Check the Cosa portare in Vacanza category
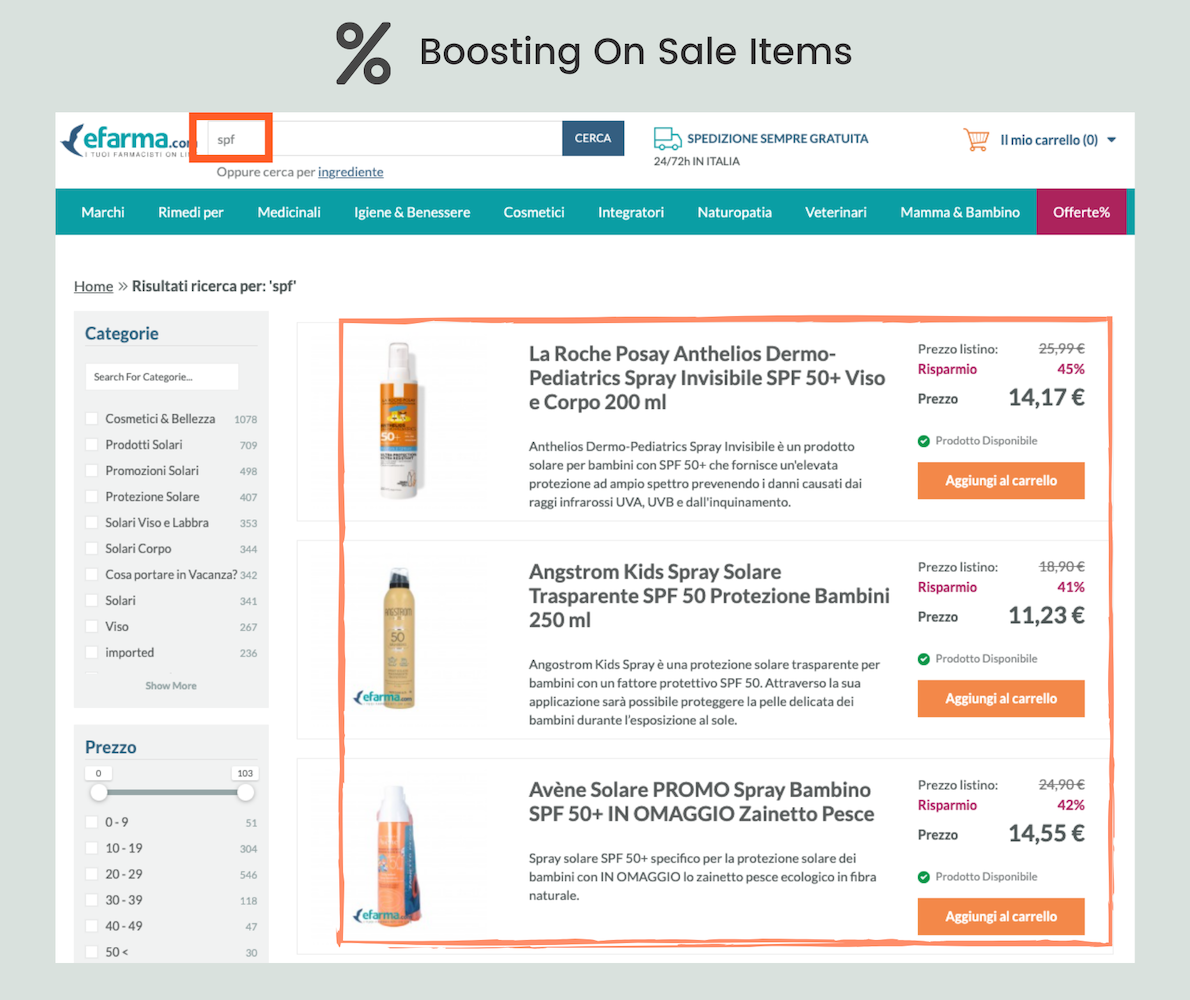 pos(92,574)
